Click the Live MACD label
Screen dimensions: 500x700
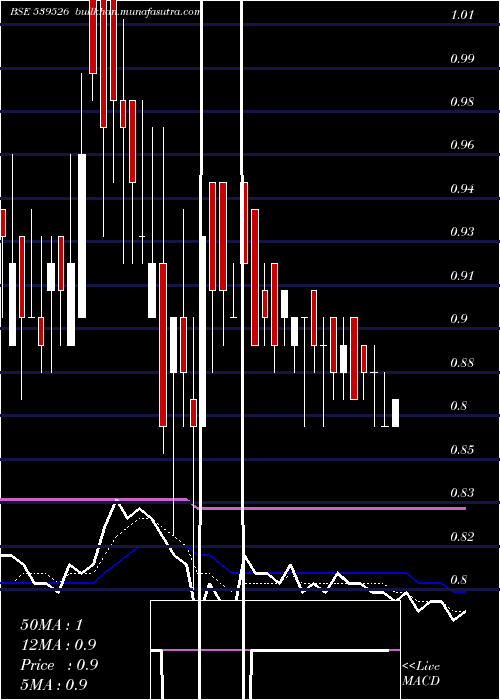[x=421, y=674]
